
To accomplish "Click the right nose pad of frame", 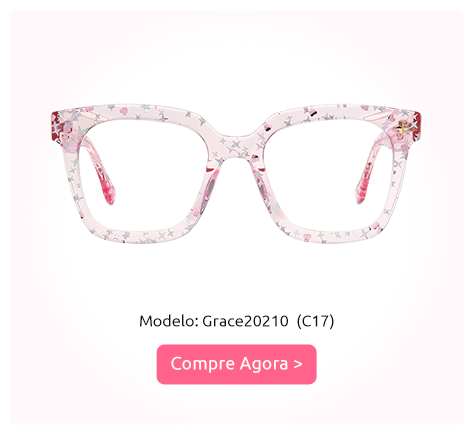I will click(x=263, y=185).
